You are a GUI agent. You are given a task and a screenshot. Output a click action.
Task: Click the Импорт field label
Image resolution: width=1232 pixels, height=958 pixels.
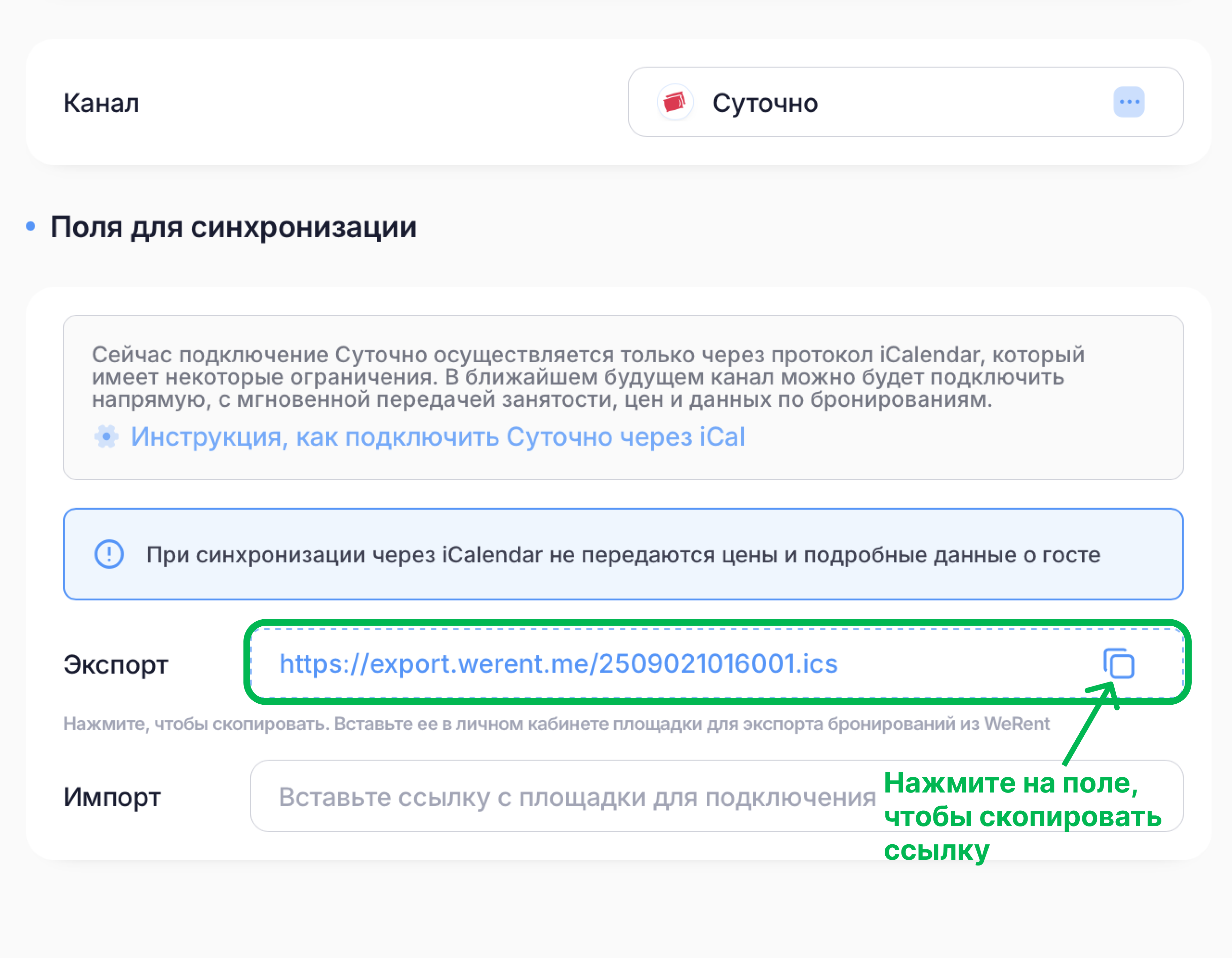click(112, 797)
